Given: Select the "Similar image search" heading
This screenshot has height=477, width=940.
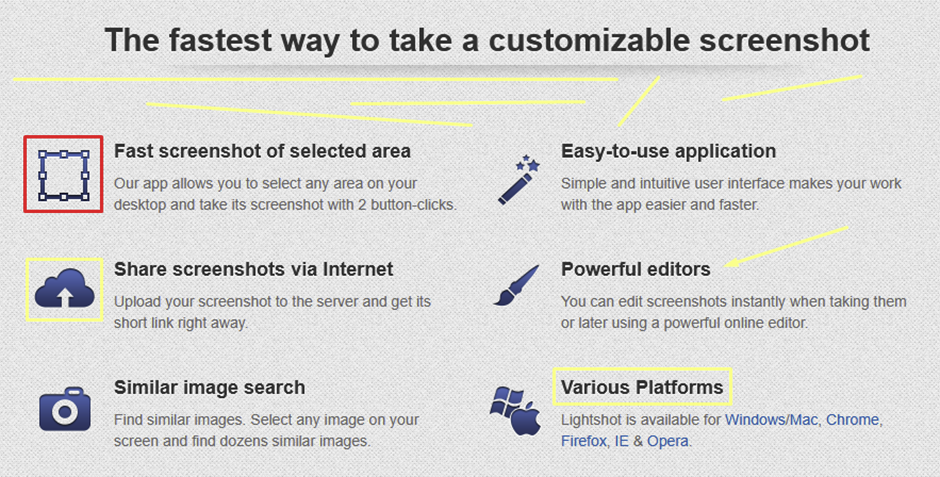Looking at the screenshot, I should [209, 387].
